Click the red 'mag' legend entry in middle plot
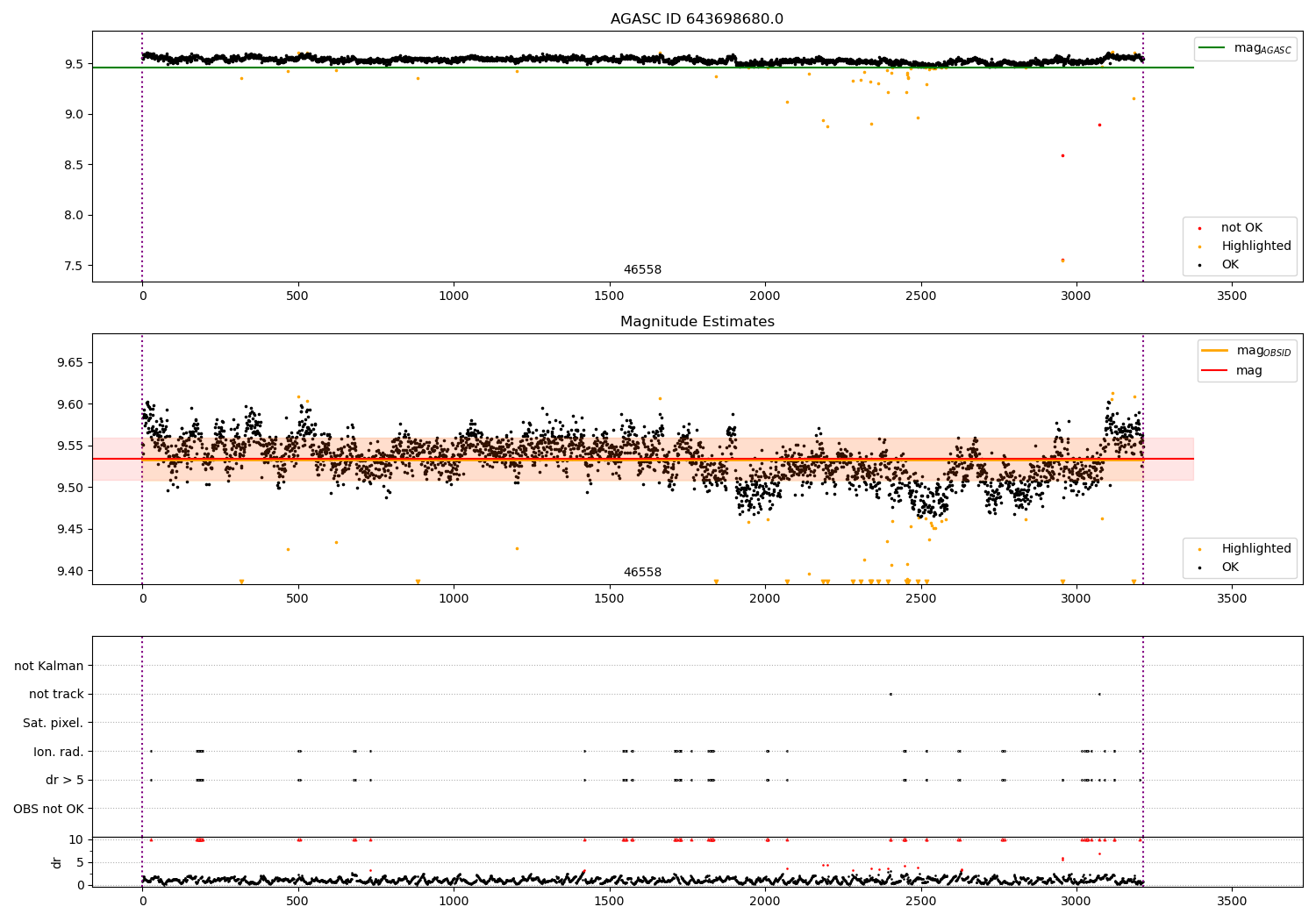The height and width of the screenshot is (921, 1316). click(x=1233, y=371)
